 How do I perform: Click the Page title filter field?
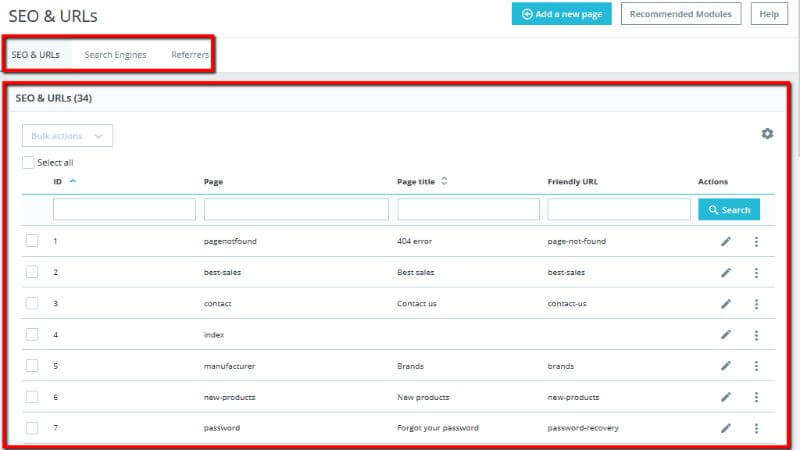click(468, 210)
